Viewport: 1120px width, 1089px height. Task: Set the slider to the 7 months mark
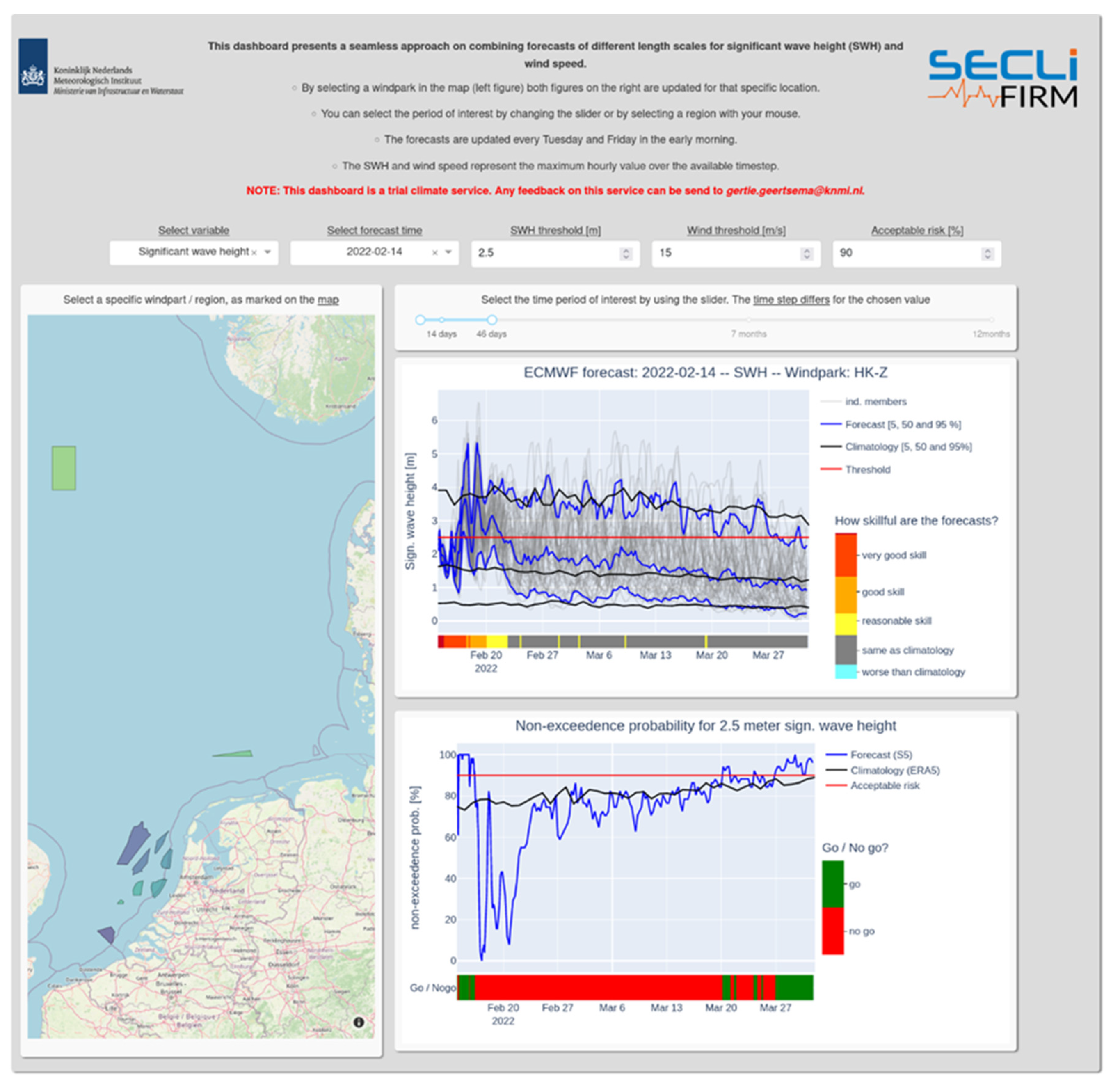point(748,320)
